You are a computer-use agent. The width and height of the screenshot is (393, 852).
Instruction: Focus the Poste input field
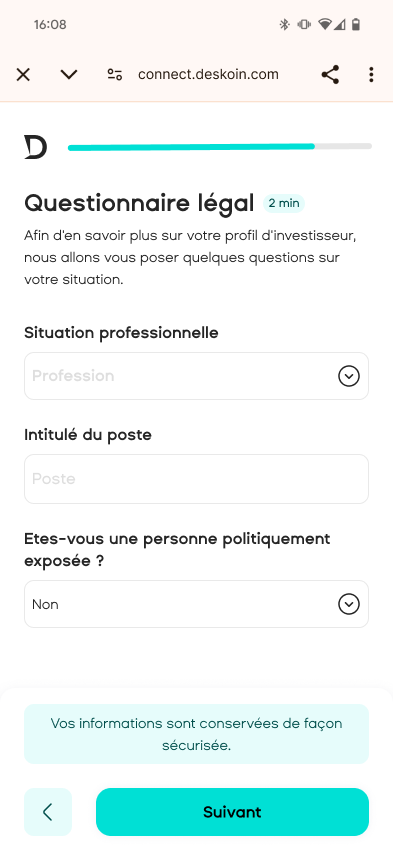pos(196,479)
